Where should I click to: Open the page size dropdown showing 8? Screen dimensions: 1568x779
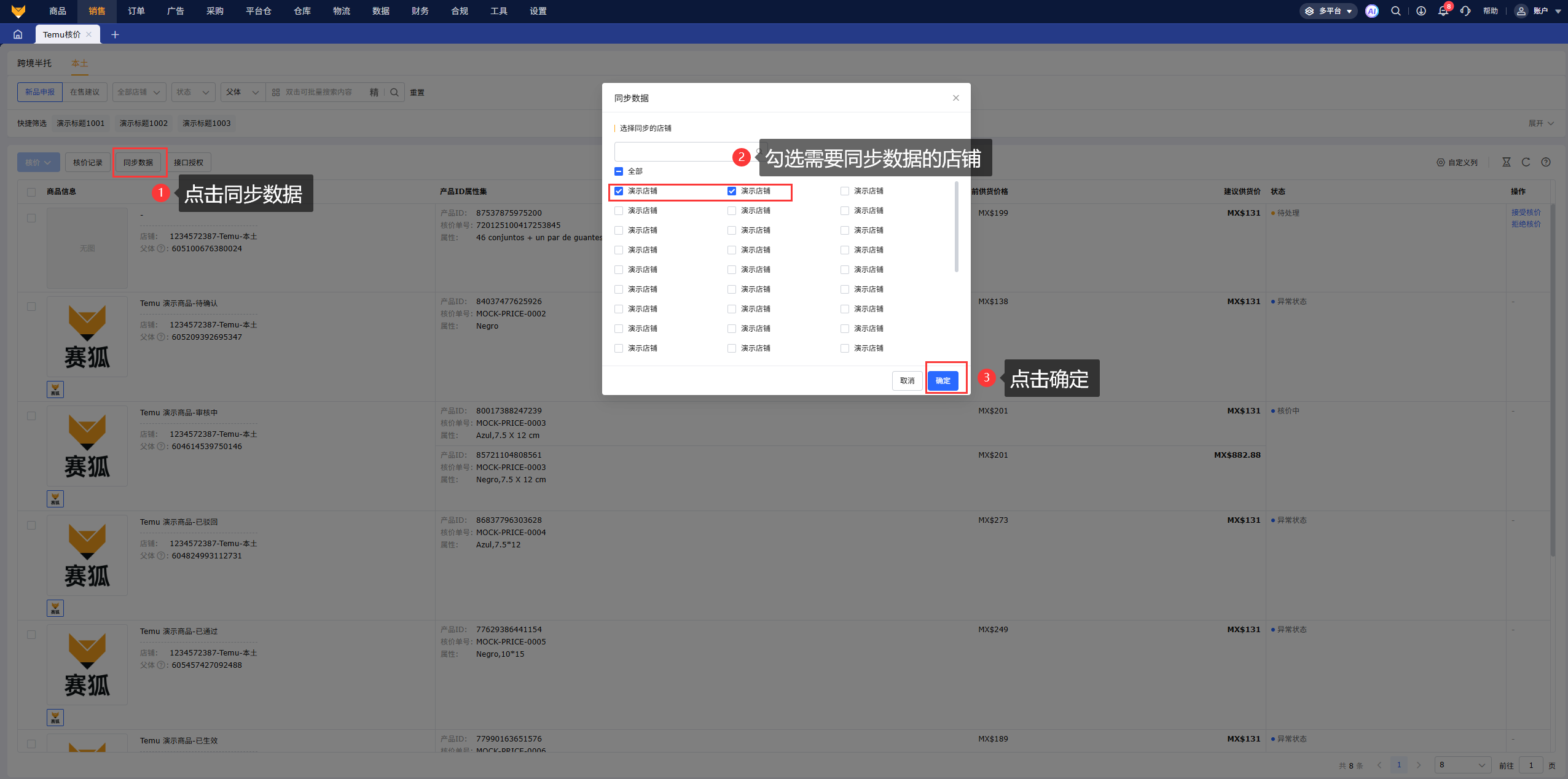pos(1463,765)
